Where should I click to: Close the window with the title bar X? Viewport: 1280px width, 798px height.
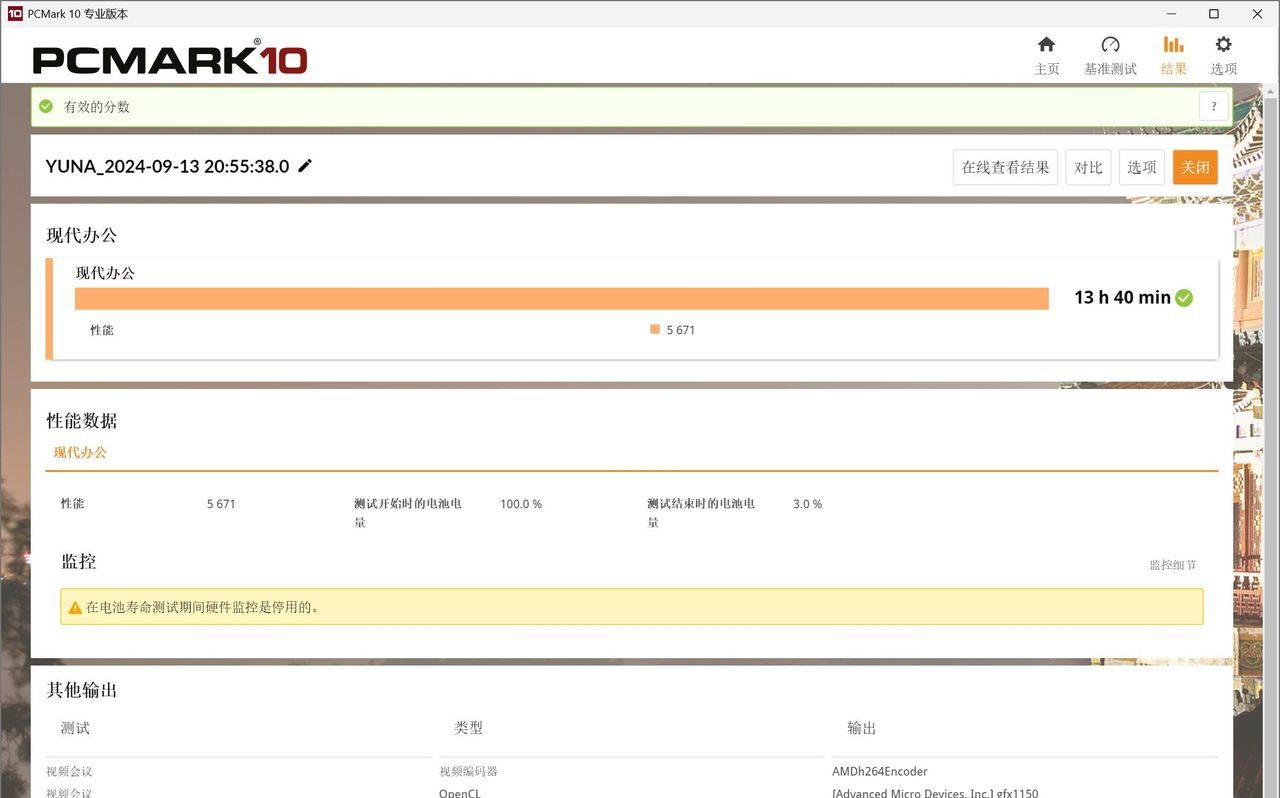click(x=1258, y=14)
